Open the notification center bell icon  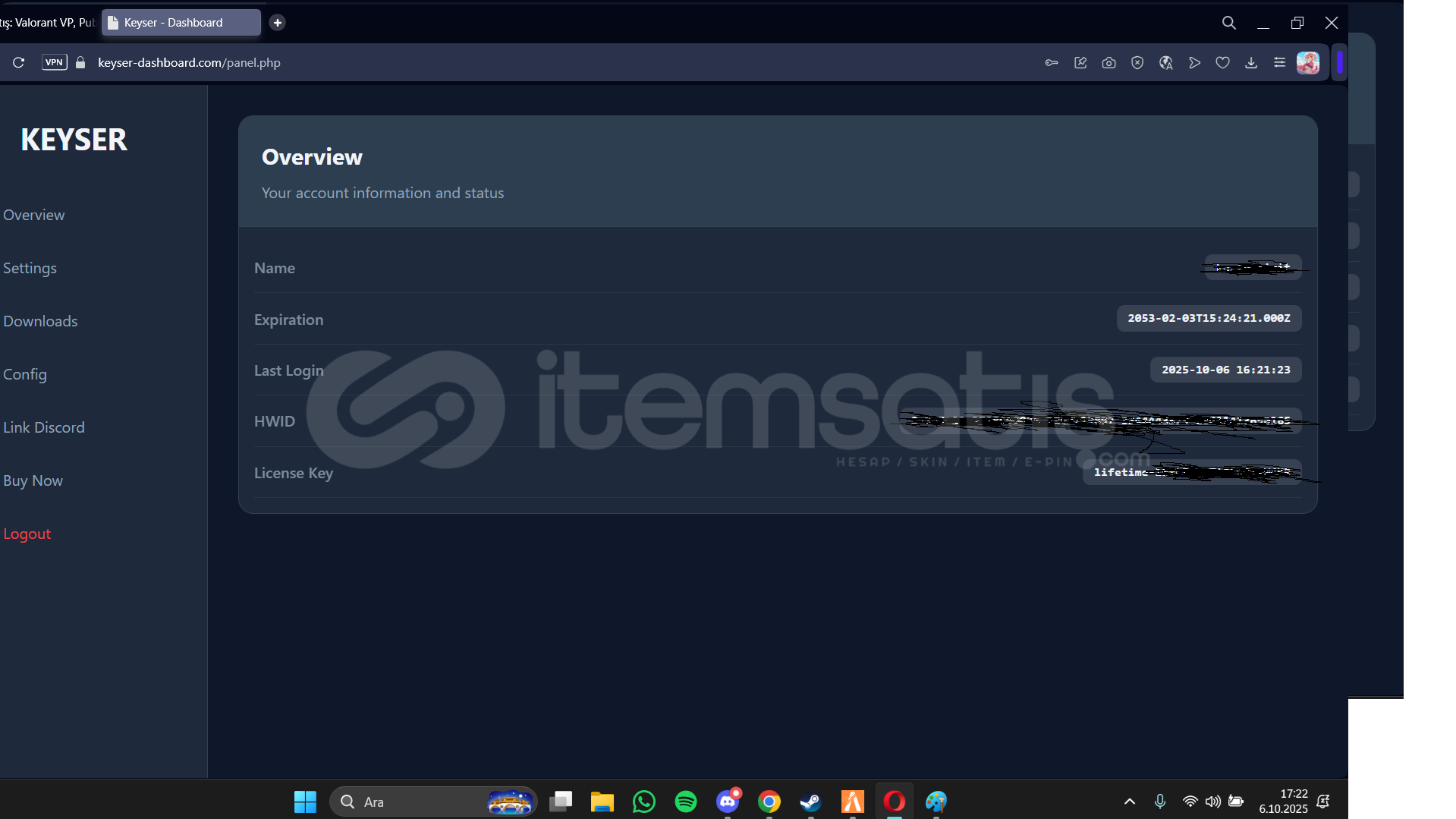coord(1323,802)
